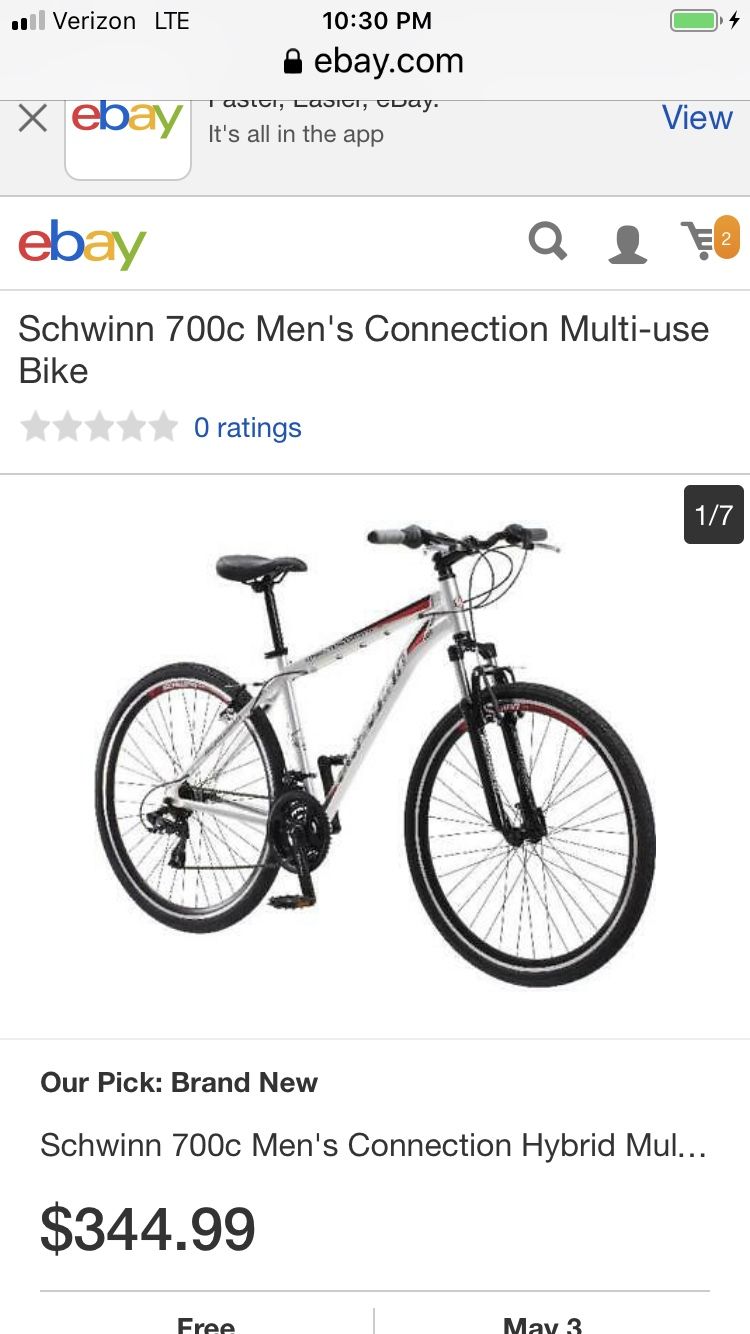Tap the 1/7 image counter badge
The image size is (750, 1334).
pyautogui.click(x=713, y=515)
